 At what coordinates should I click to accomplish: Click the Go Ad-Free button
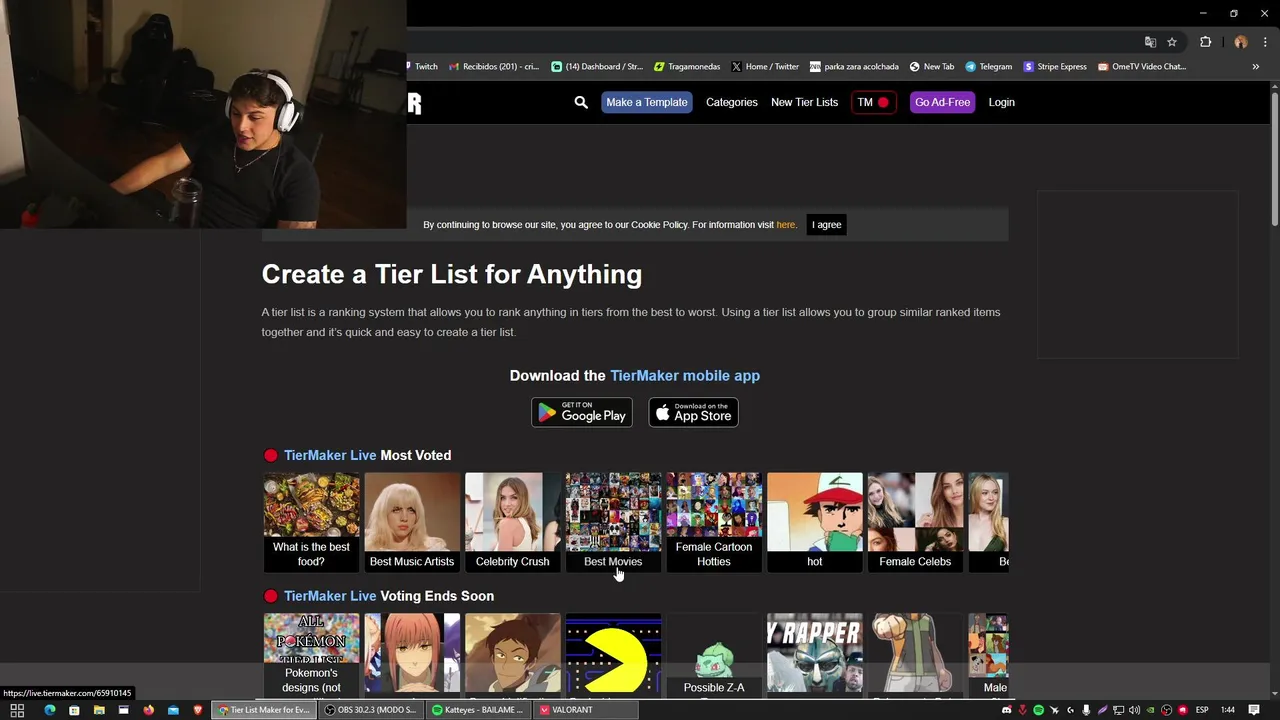942,102
